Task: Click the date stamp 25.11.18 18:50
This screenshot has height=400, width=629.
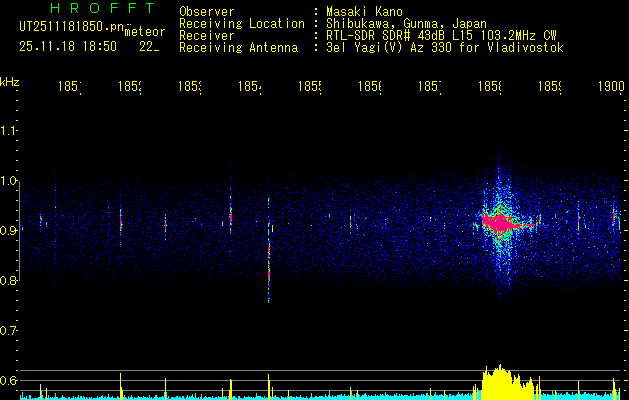Action: tap(68, 47)
